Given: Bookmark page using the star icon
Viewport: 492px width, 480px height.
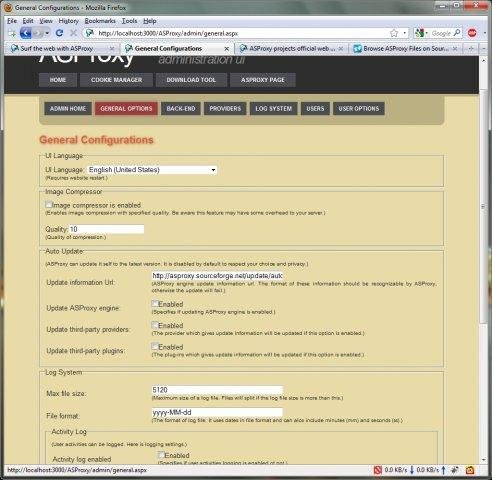Looking at the screenshot, I should click(394, 33).
